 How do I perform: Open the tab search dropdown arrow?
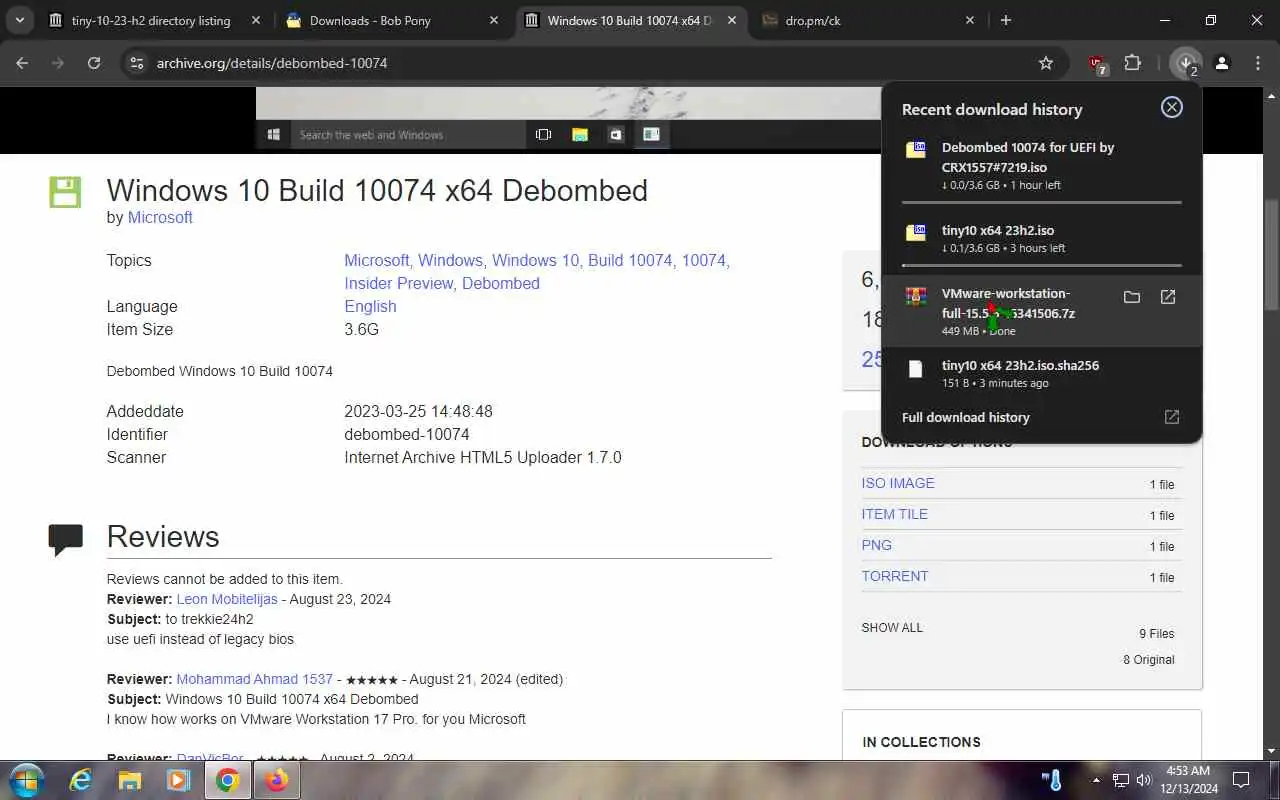pos(19,20)
